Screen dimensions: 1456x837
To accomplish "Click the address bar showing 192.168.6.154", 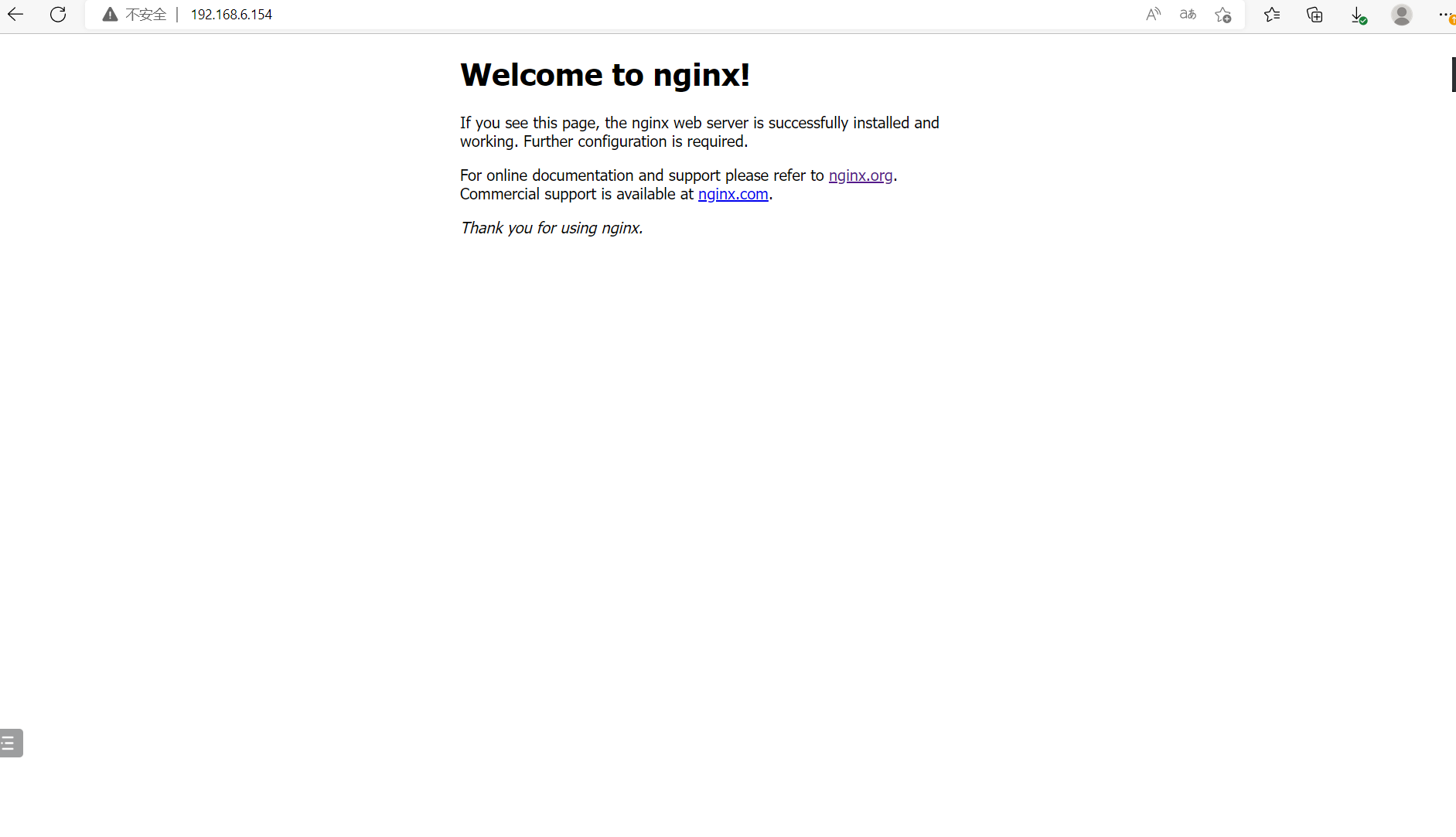I will 665,15.
